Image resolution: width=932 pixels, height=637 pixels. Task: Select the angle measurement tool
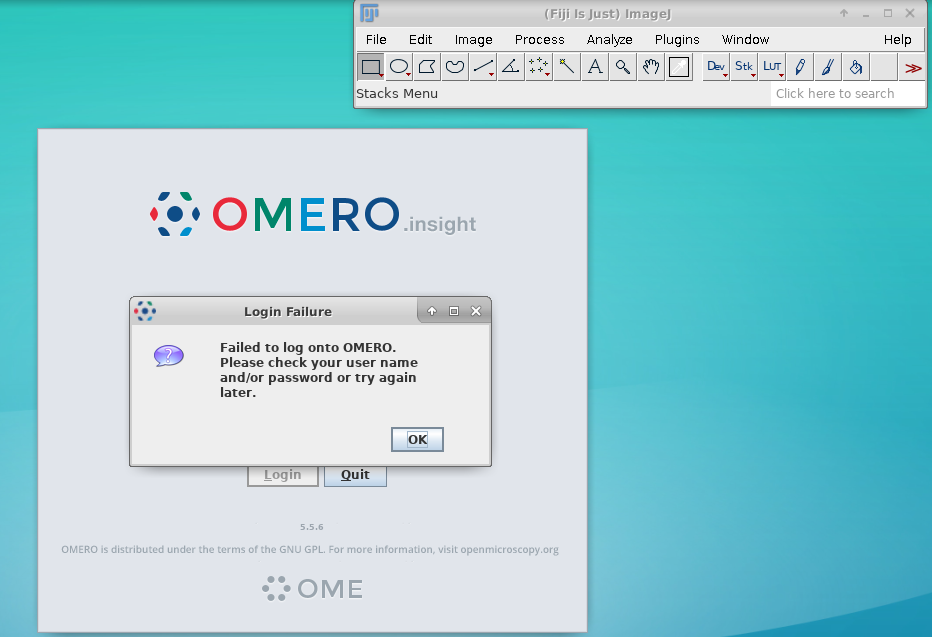pos(511,66)
